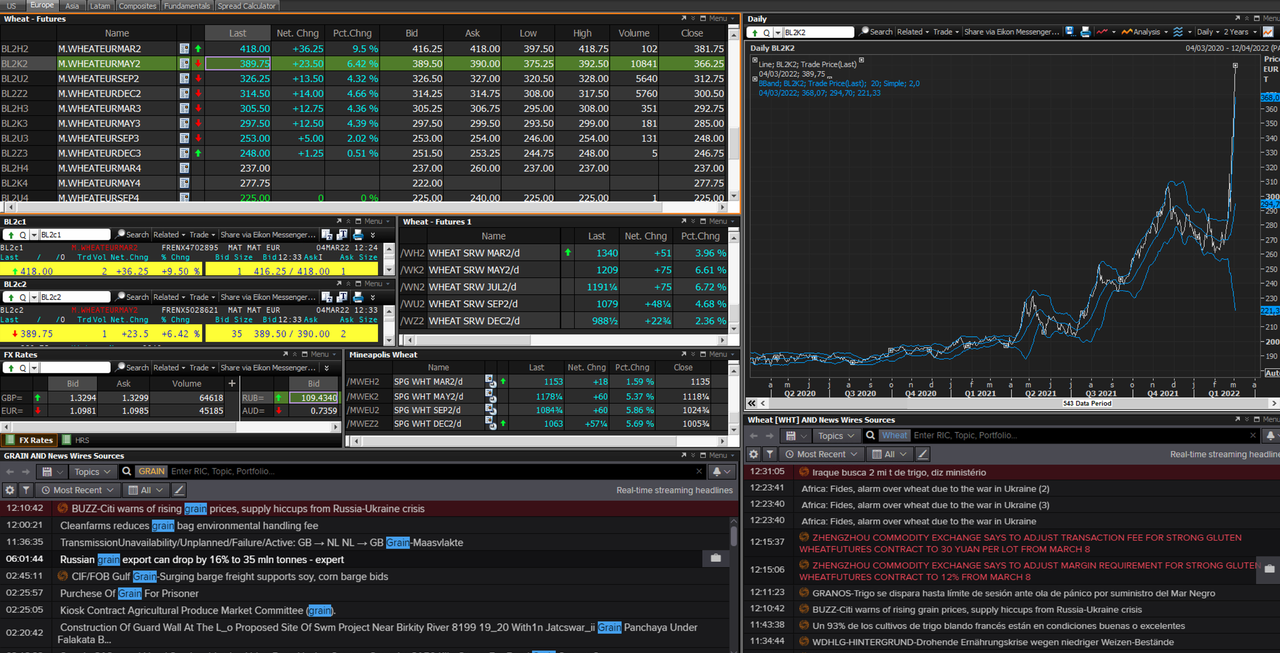Select RUB= bid value 109.4340
The height and width of the screenshot is (653, 1280).
[x=313, y=398]
